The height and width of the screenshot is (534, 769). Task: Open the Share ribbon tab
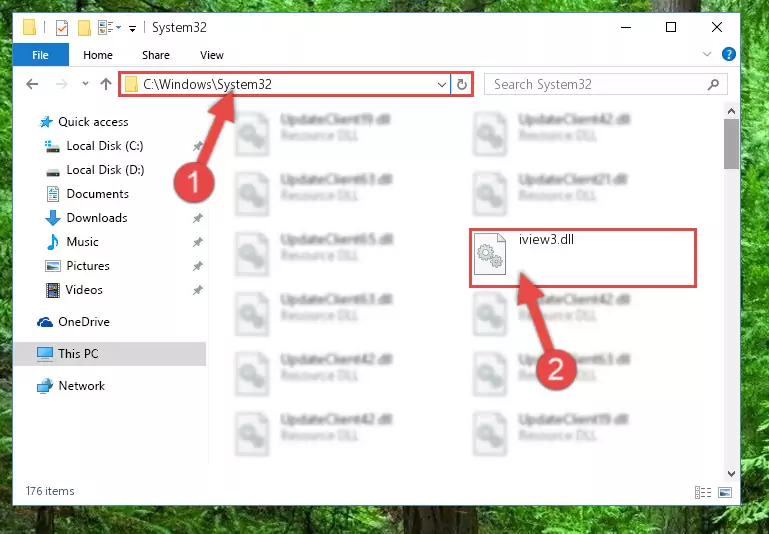tap(155, 55)
